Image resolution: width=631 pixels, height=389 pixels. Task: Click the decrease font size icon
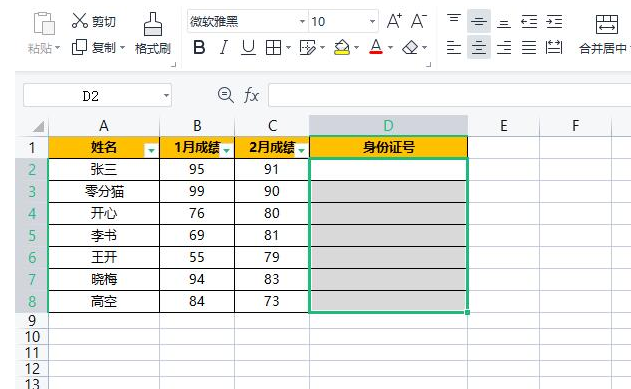click(x=419, y=21)
